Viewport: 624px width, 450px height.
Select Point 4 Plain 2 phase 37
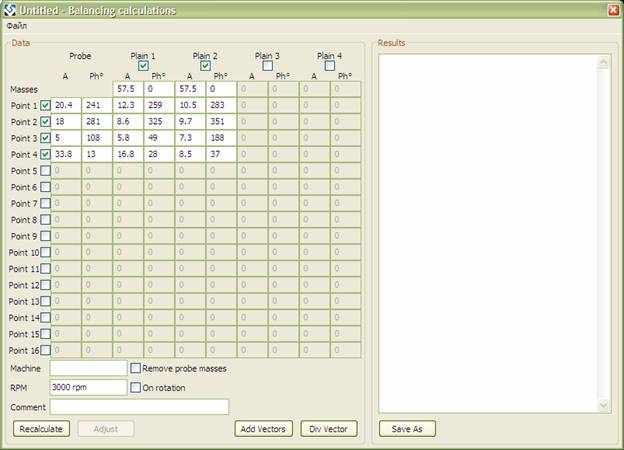click(x=221, y=154)
